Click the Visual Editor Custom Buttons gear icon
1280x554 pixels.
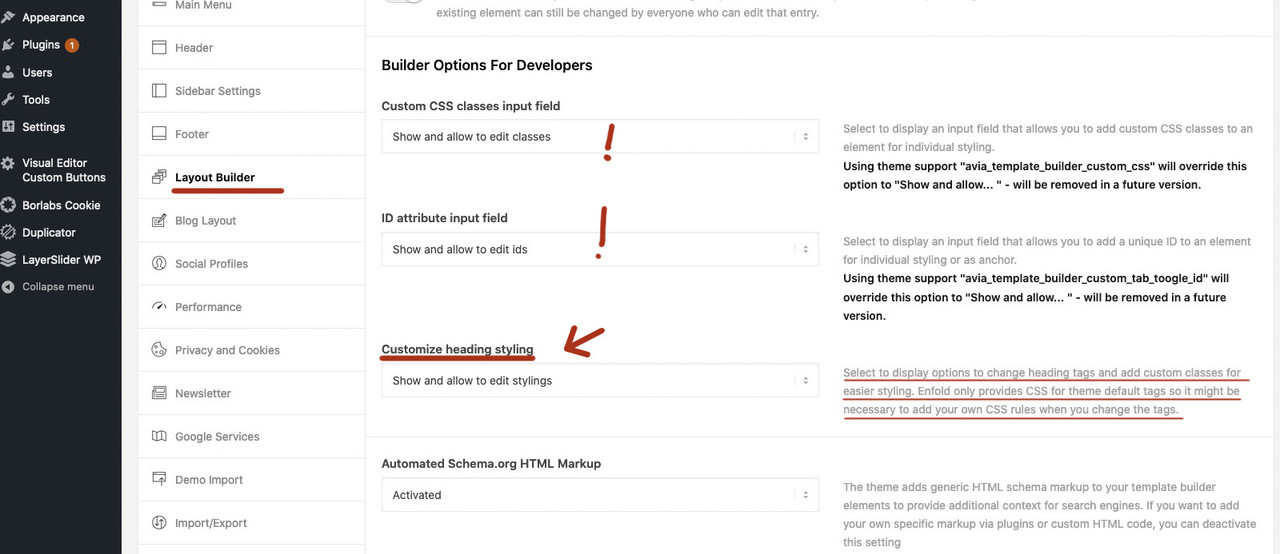coord(9,163)
